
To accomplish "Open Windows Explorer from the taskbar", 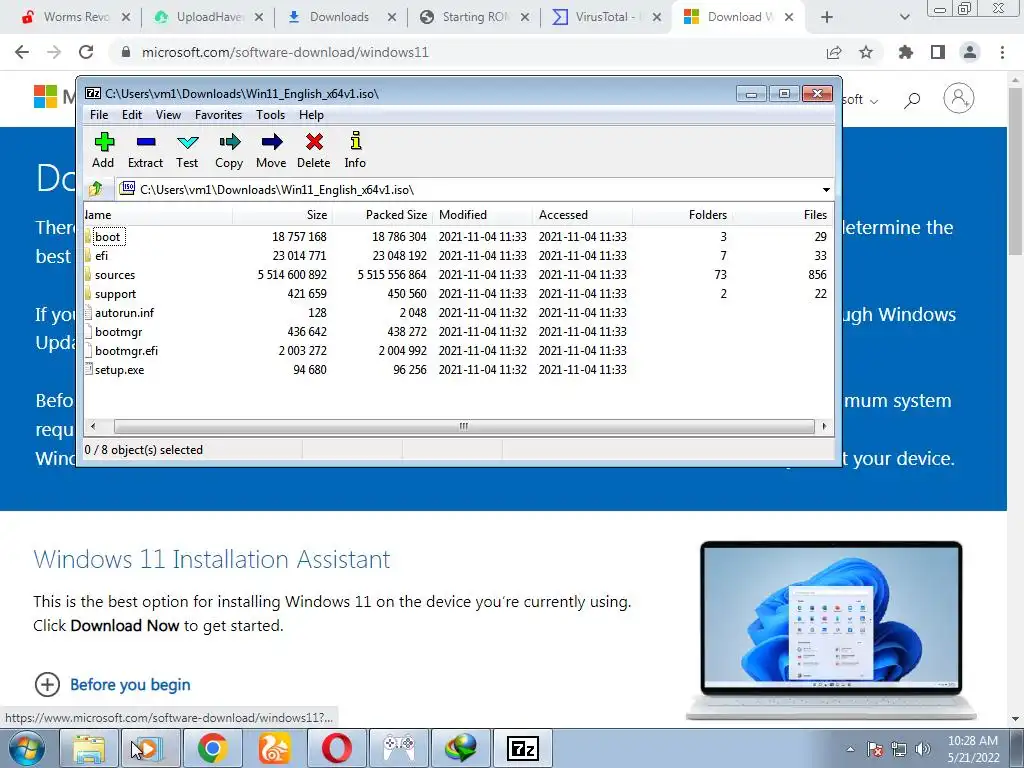I will point(89,748).
